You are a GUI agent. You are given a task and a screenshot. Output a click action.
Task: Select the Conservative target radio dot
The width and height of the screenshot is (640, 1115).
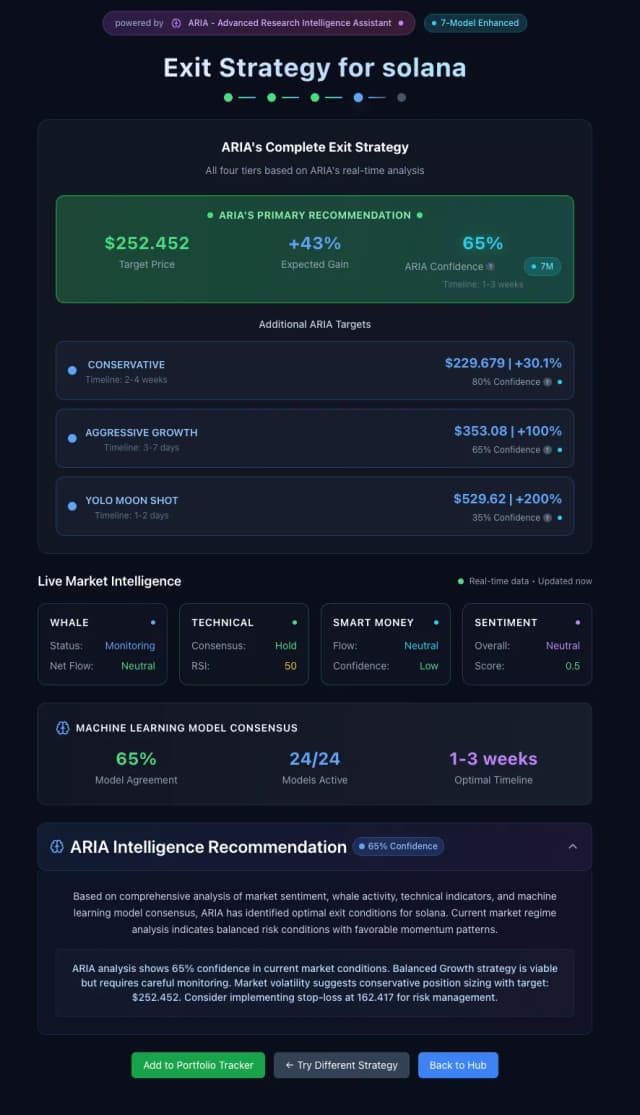pos(72,371)
